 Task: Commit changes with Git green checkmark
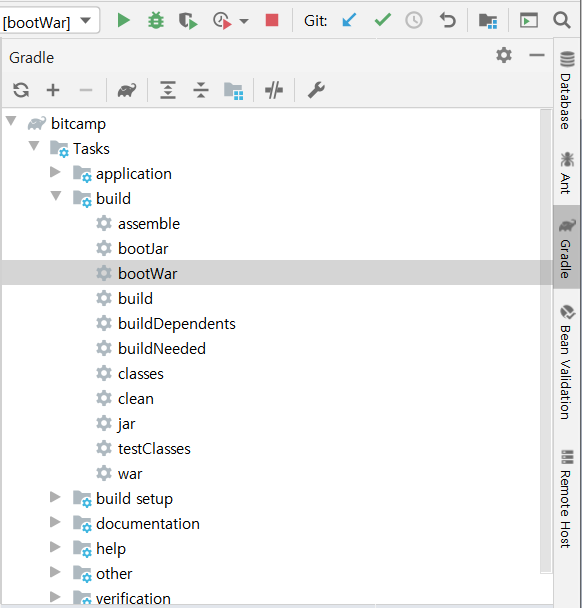[383, 20]
